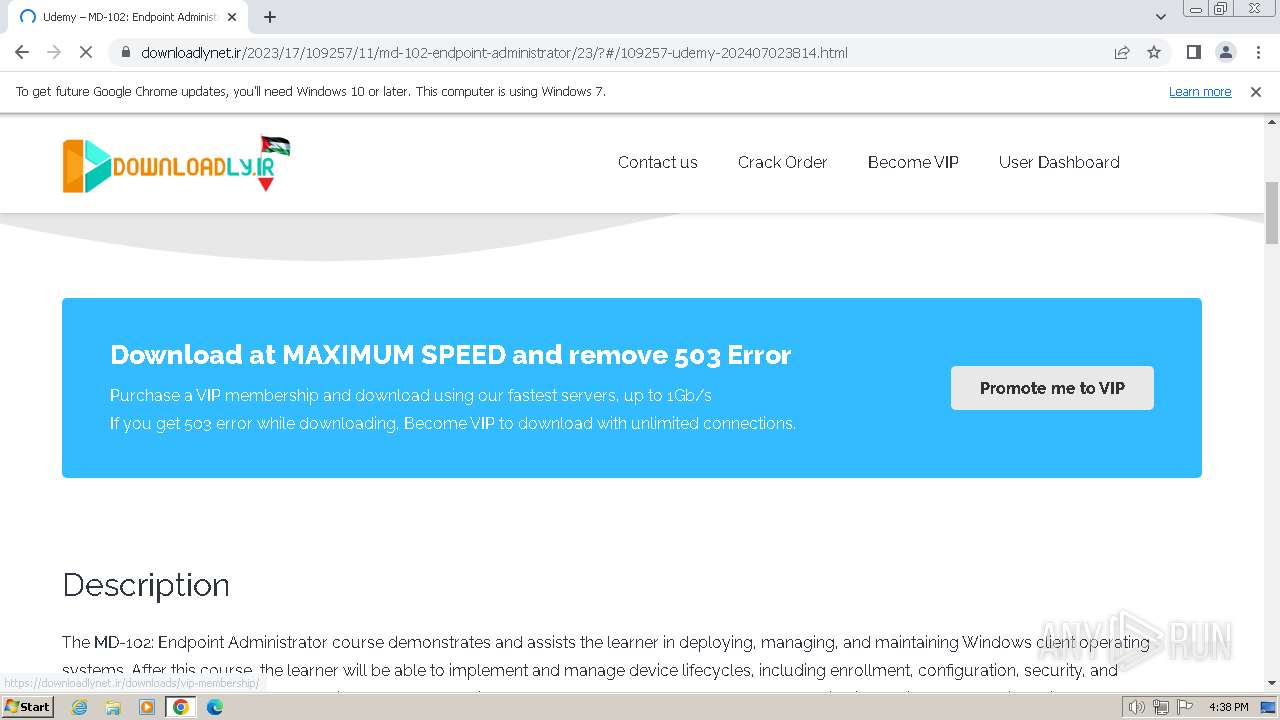The height and width of the screenshot is (720, 1280).
Task: Open the Chrome three-dot menu
Action: click(x=1258, y=52)
